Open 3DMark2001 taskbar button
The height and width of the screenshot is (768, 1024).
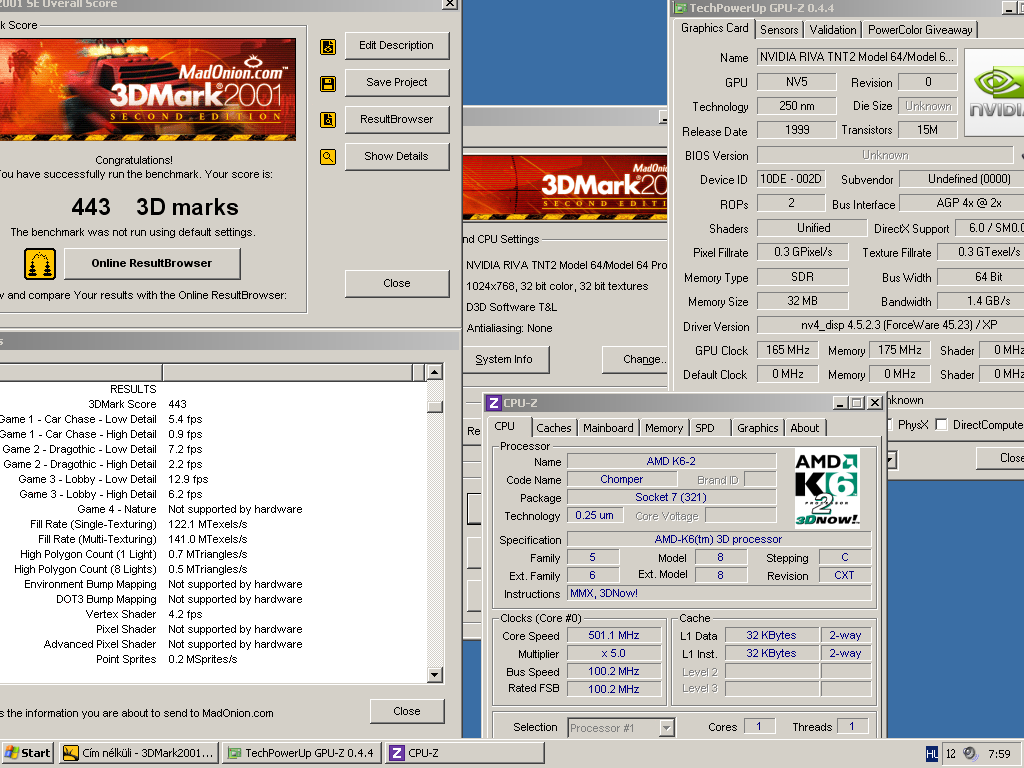click(x=138, y=753)
